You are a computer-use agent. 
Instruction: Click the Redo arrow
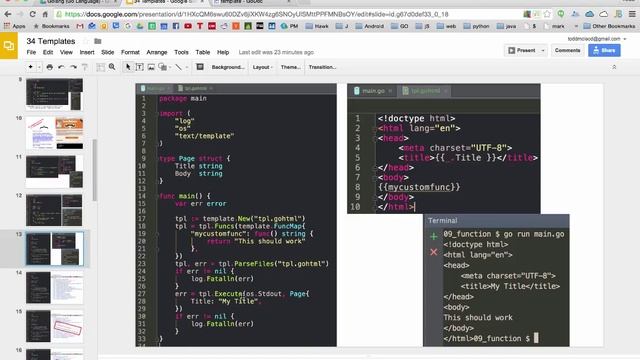point(73,67)
